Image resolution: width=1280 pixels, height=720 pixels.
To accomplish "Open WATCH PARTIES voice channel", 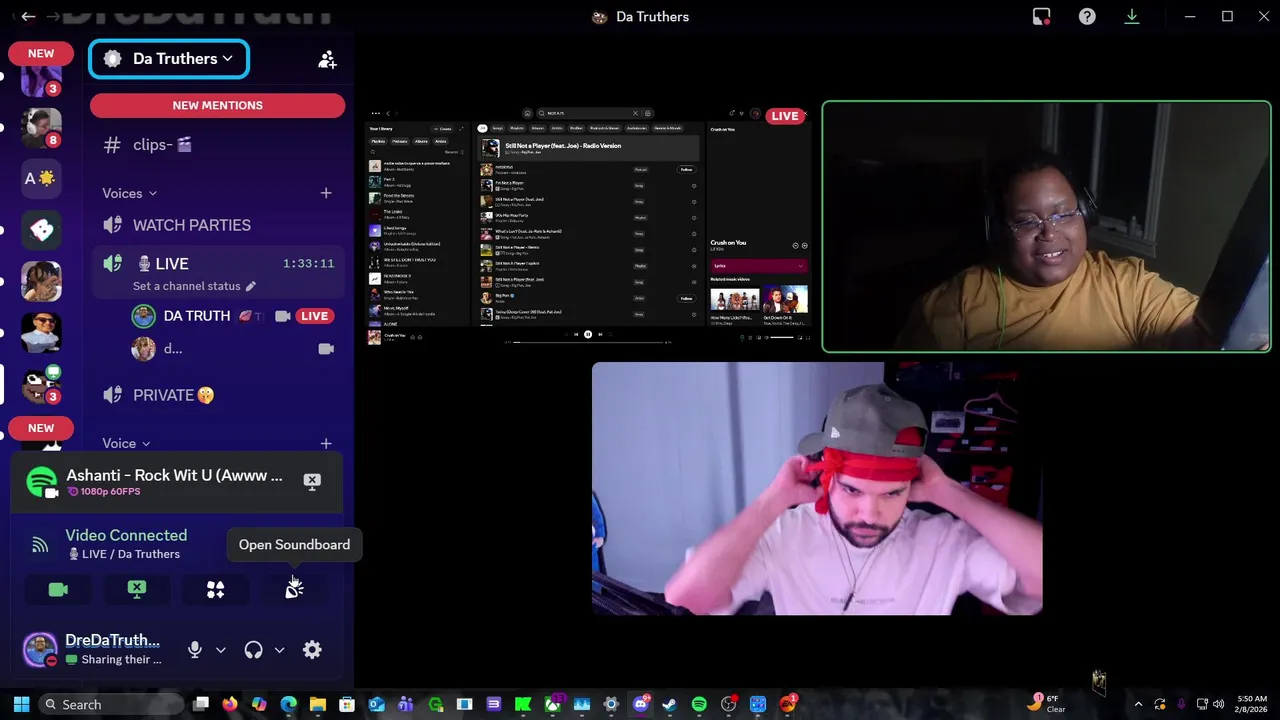I will [x=218, y=225].
